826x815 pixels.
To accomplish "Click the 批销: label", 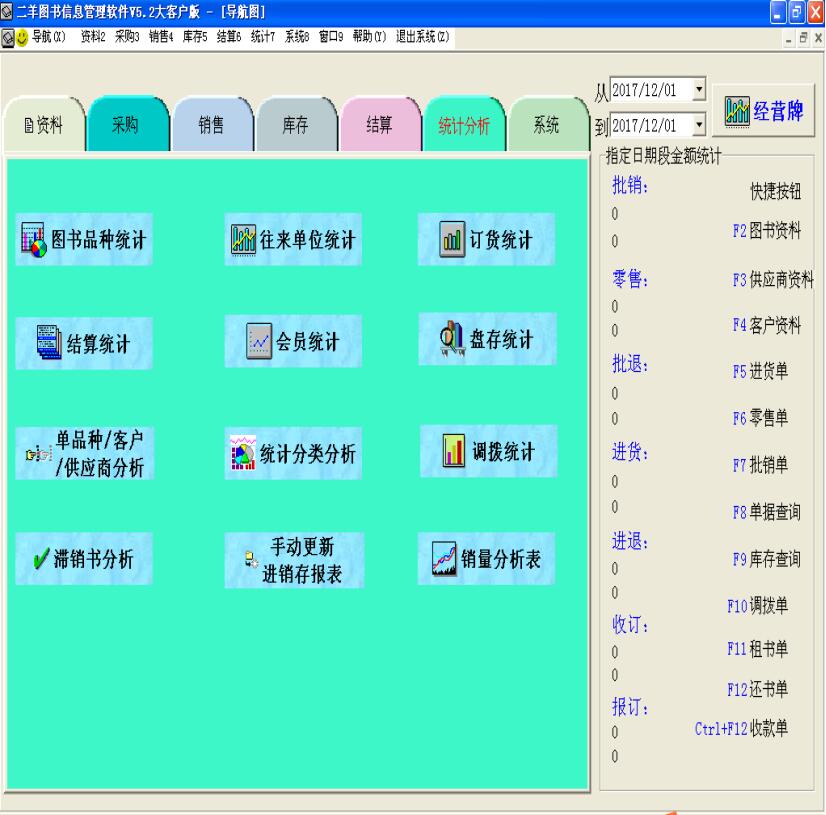I will click(630, 185).
